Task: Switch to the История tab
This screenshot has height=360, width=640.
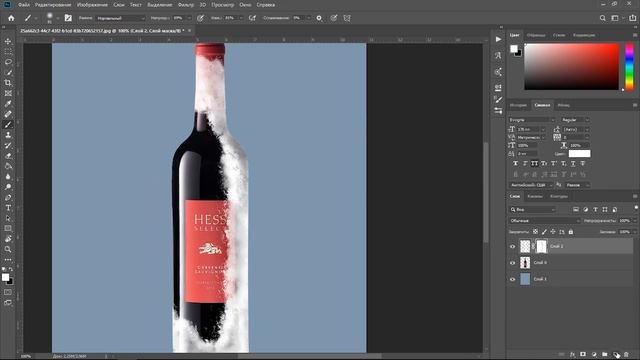Action: point(518,105)
